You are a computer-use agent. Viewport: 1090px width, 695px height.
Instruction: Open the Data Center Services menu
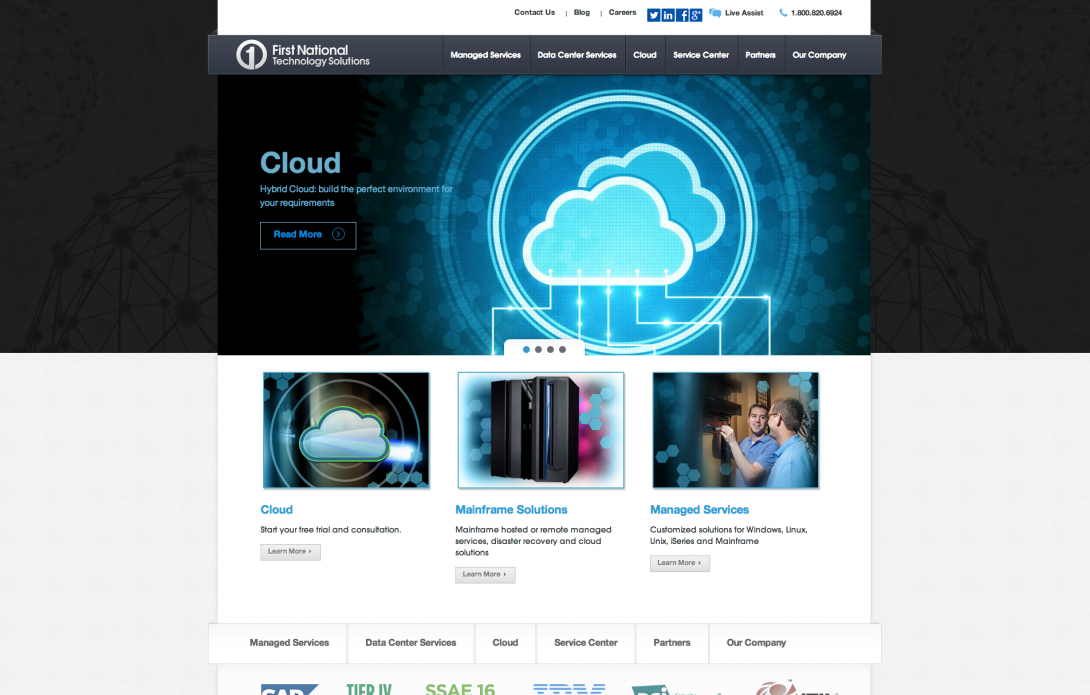click(x=576, y=55)
